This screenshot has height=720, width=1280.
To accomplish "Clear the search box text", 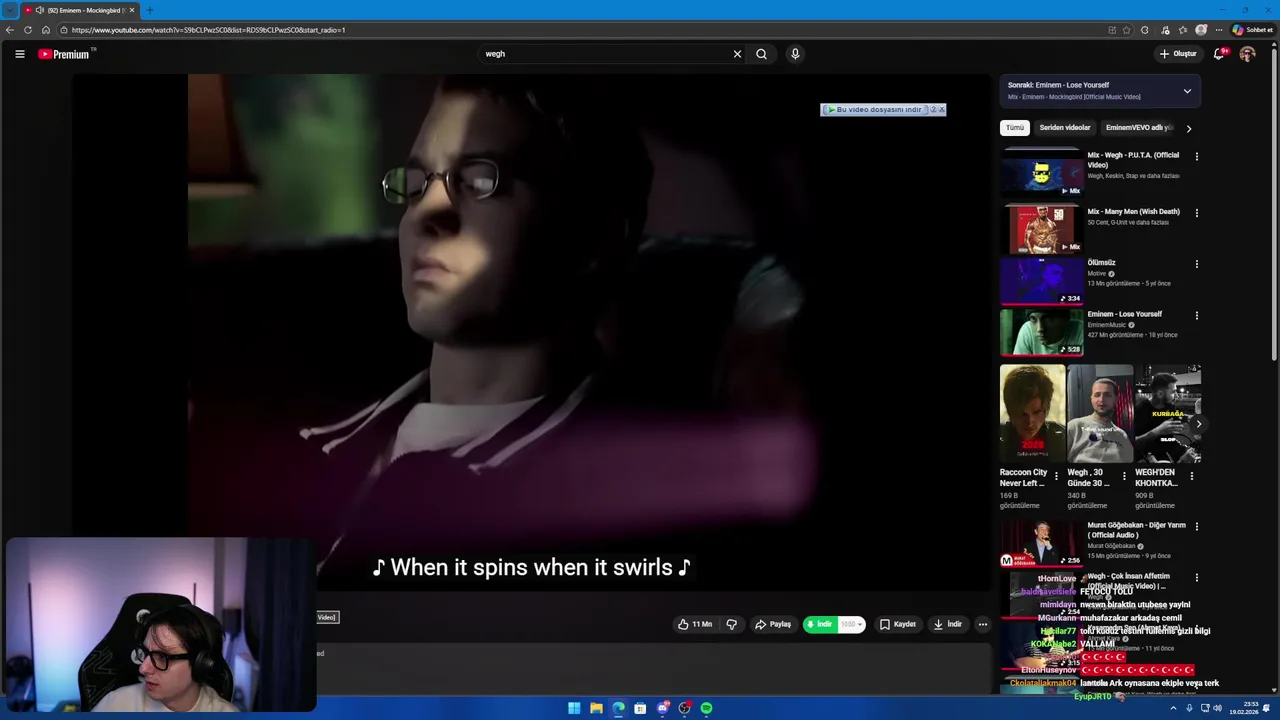I will coord(737,54).
